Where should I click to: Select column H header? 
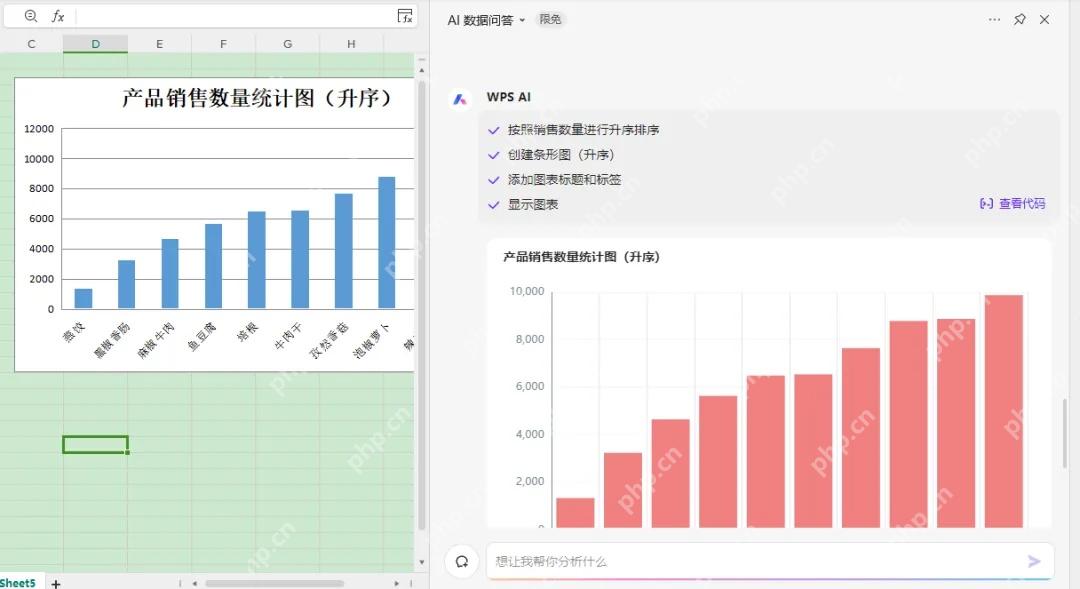(351, 44)
